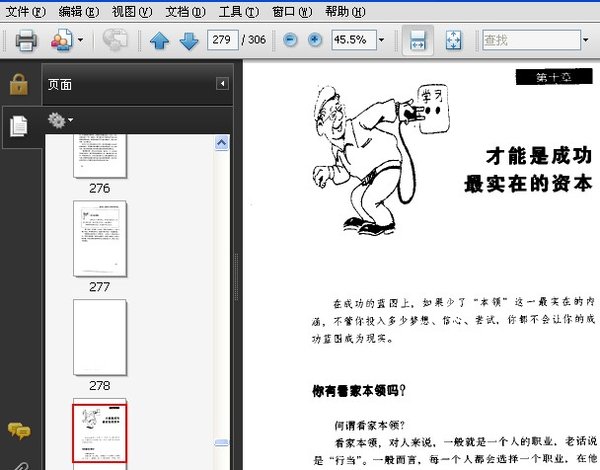Click the 查找 search field
Image resolution: width=600 pixels, height=470 pixels.
[x=532, y=40]
